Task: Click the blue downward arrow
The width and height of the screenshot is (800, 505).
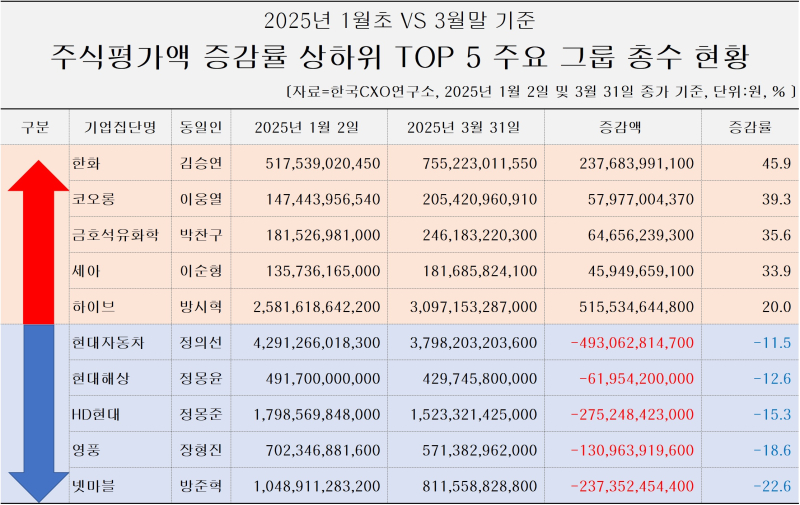Action: click(x=38, y=413)
